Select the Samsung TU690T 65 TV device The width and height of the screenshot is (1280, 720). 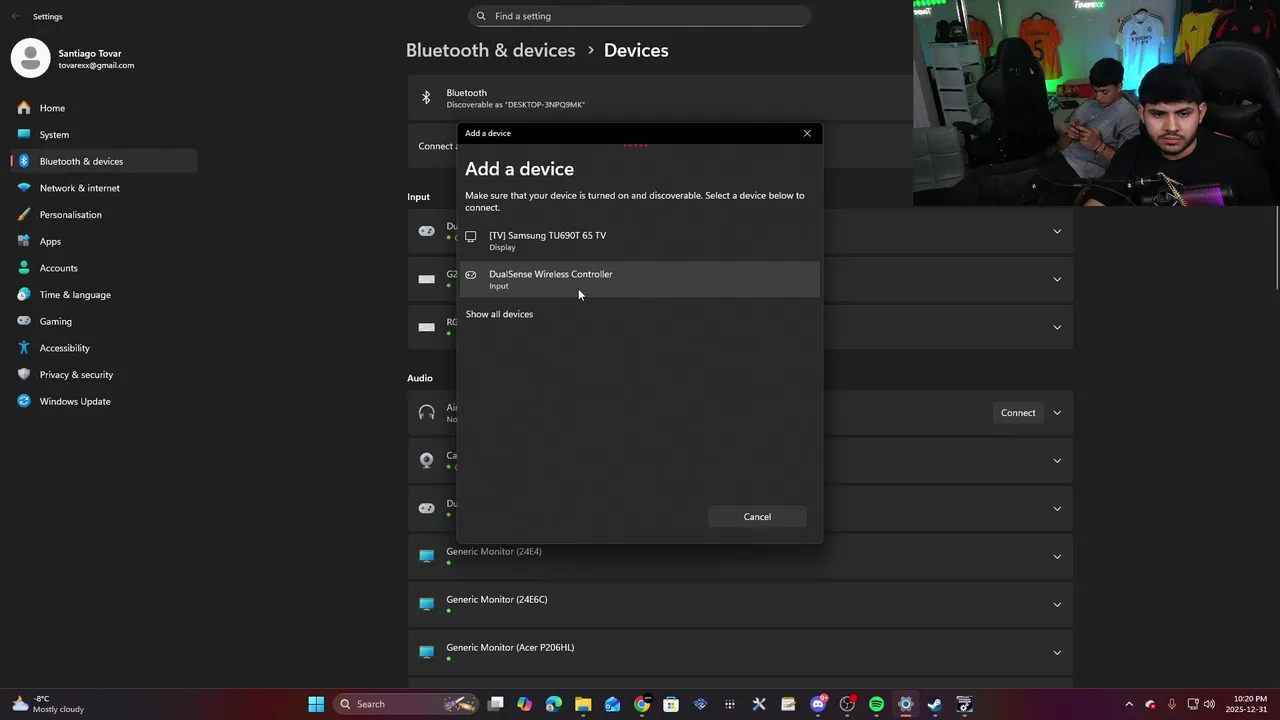tap(640, 241)
